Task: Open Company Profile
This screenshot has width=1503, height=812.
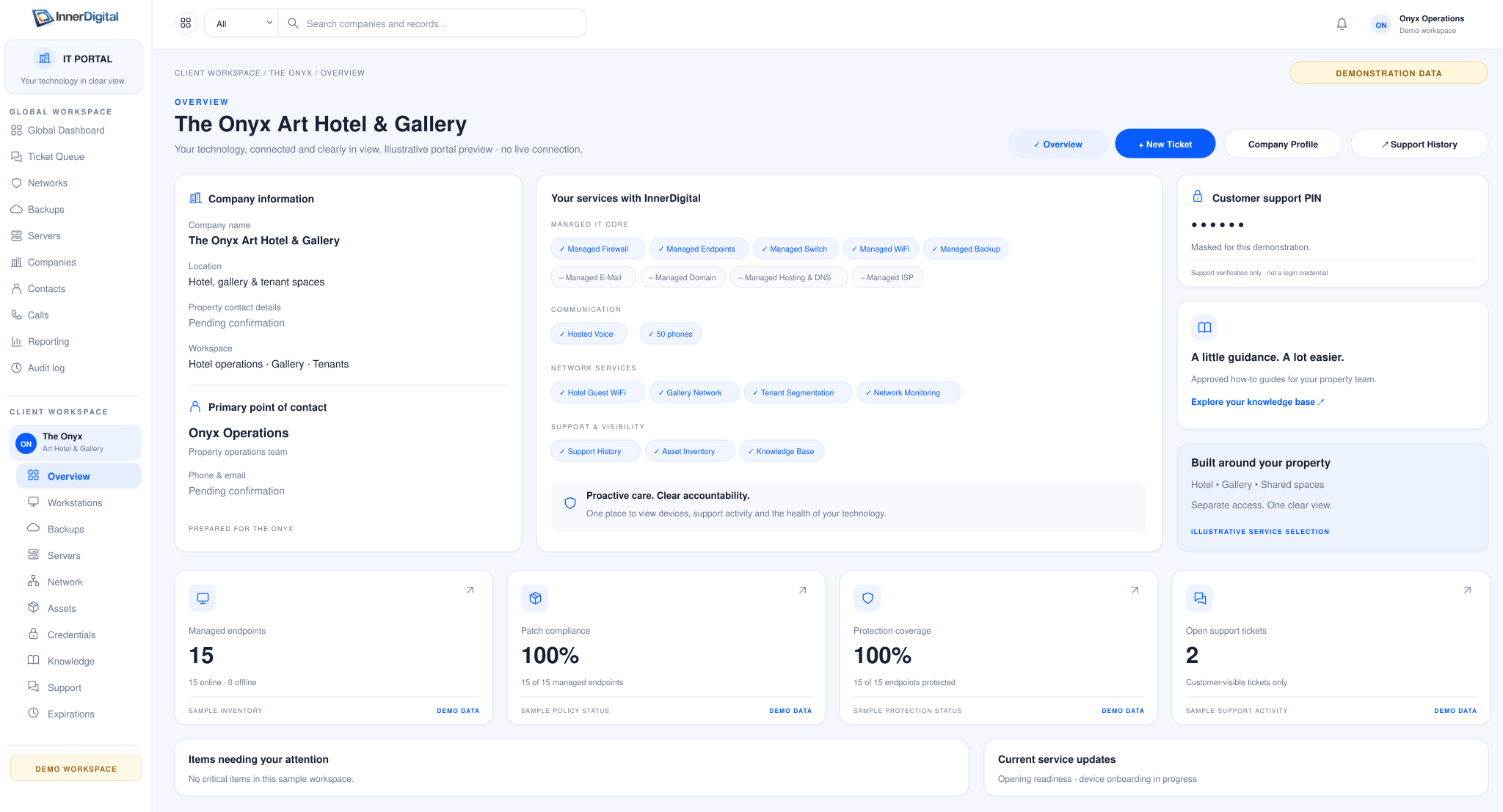Action: coord(1283,145)
